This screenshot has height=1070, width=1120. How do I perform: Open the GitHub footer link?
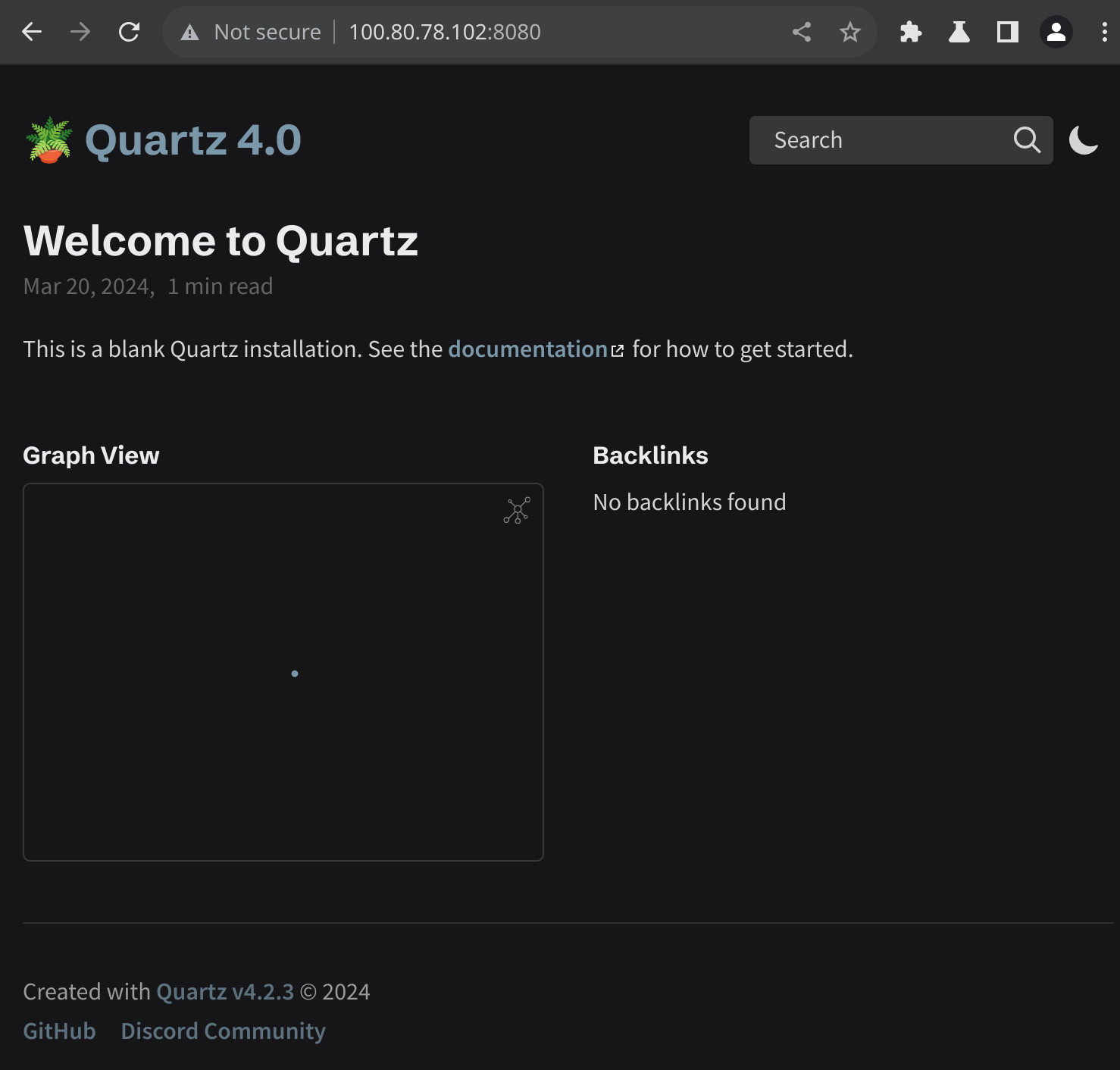tap(60, 1031)
